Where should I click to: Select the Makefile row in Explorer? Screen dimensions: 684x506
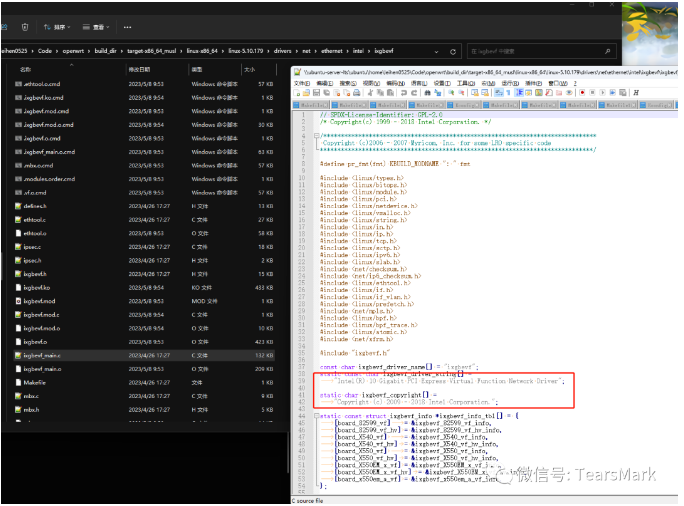144,383
